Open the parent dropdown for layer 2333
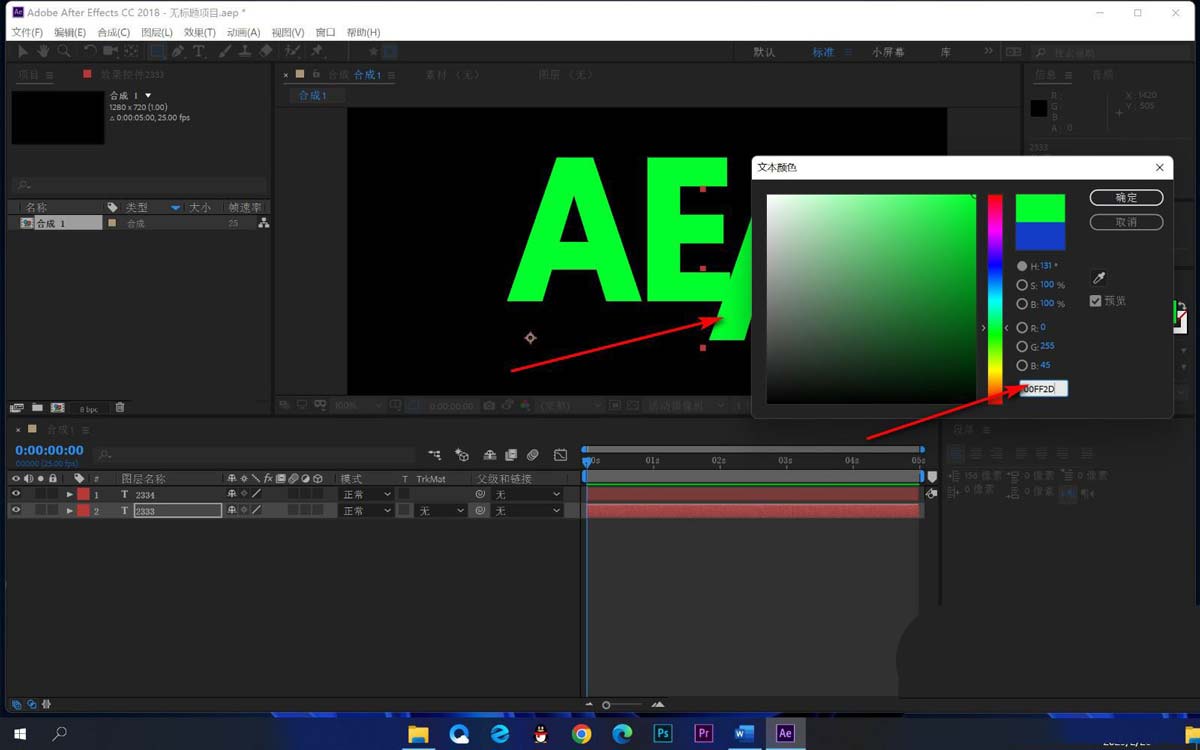This screenshot has width=1200, height=750. click(x=527, y=510)
